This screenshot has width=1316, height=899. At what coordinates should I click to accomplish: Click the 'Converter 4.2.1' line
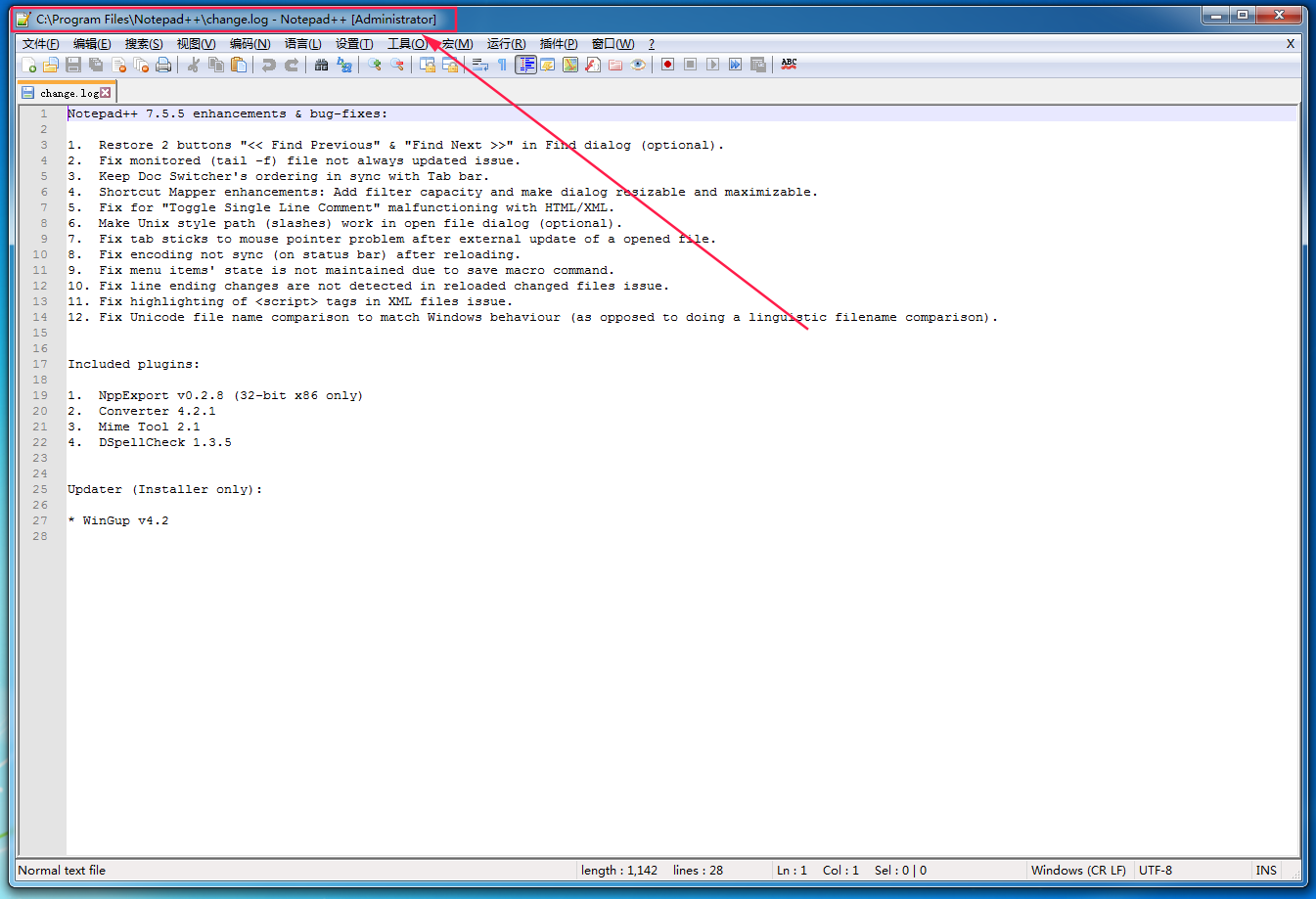pyautogui.click(x=158, y=411)
